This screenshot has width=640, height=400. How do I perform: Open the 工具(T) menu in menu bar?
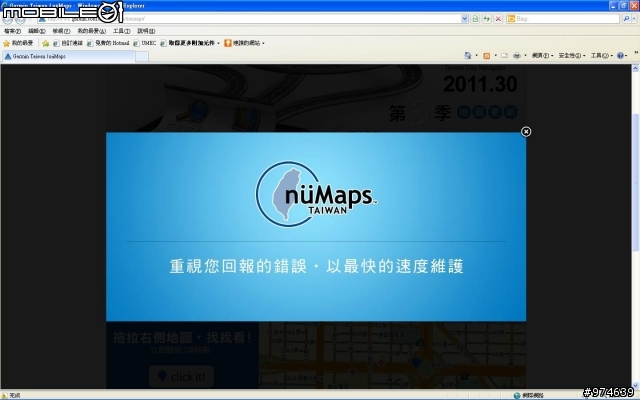coord(122,31)
